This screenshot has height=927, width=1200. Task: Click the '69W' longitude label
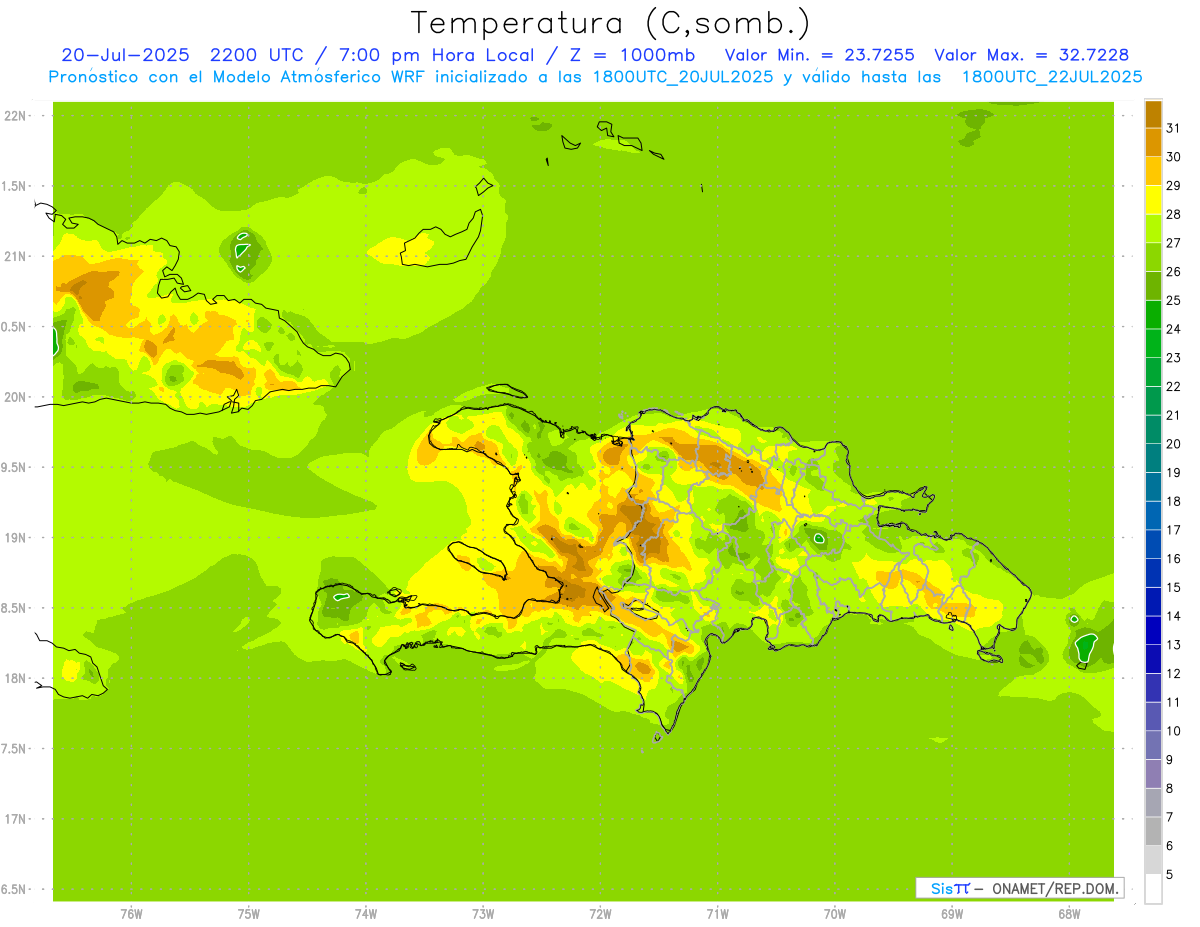(952, 914)
